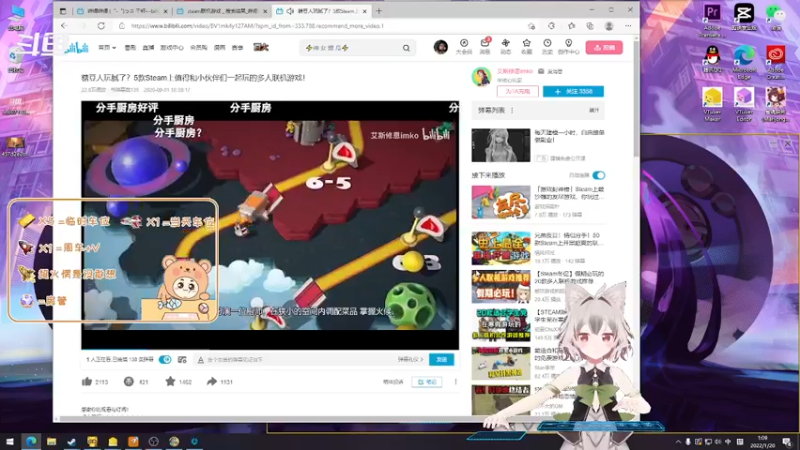The image size is (800, 450).
Task: Open Edge from the Windows taskbar
Action: point(31,441)
